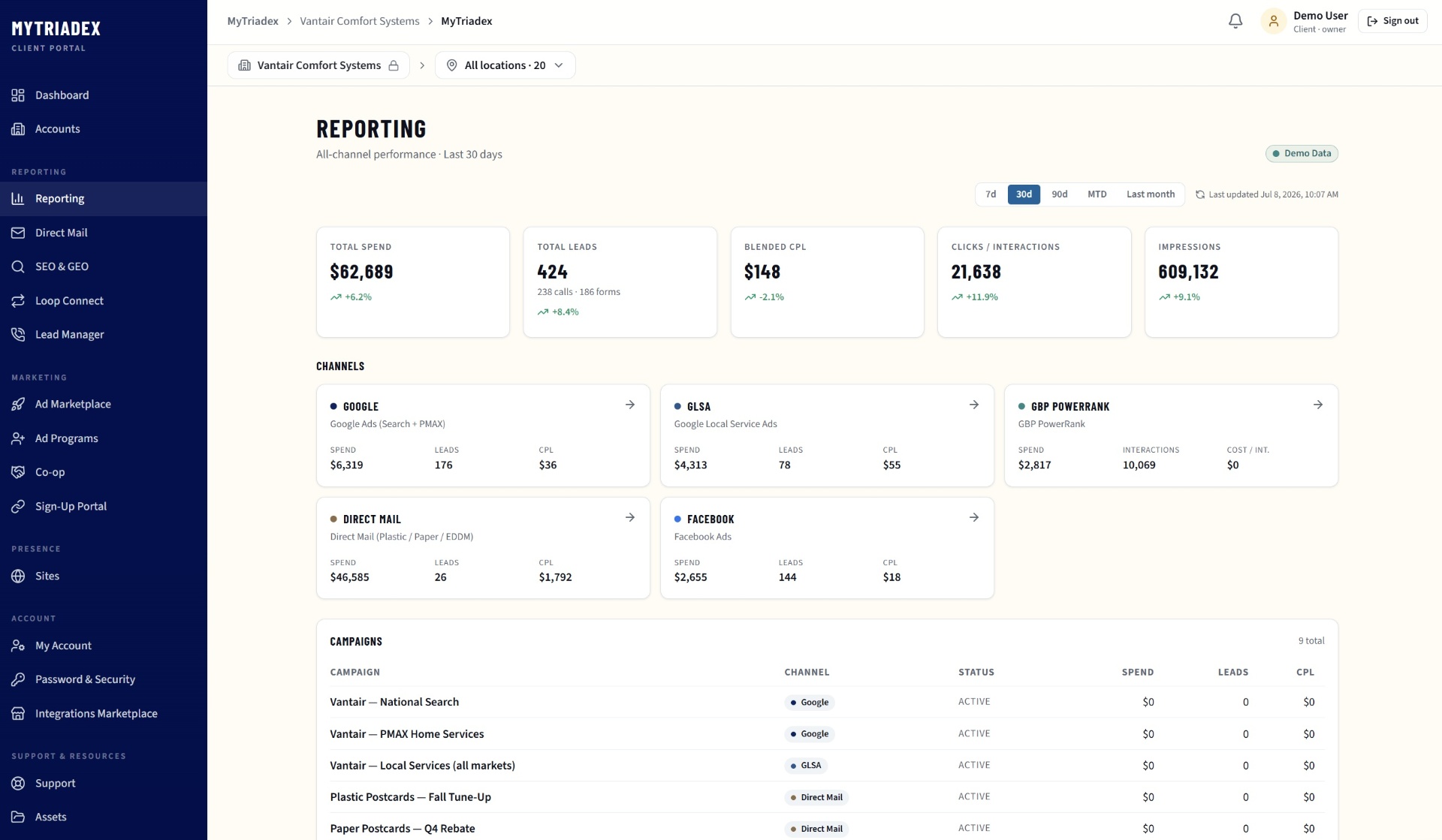Open the Dashboard icon in sidebar

click(x=18, y=95)
